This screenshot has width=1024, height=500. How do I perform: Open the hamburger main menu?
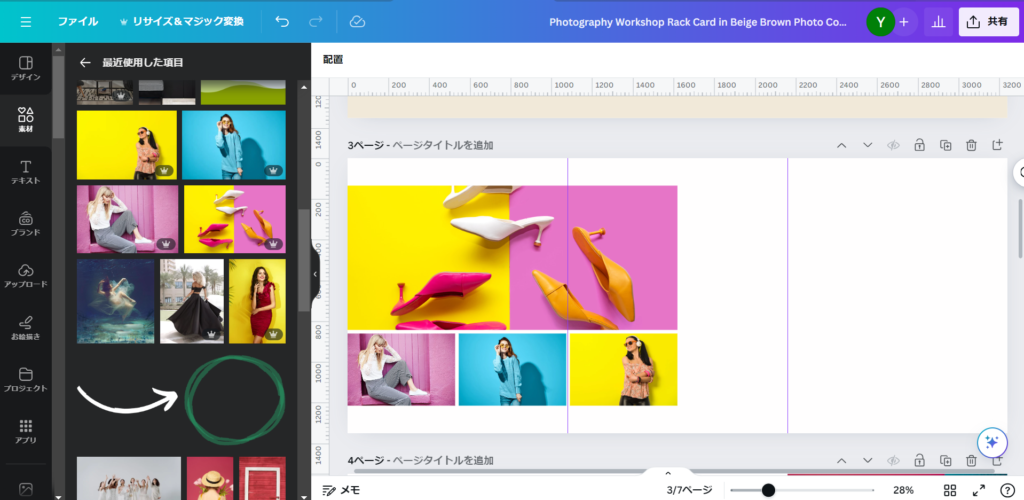[x=25, y=22]
